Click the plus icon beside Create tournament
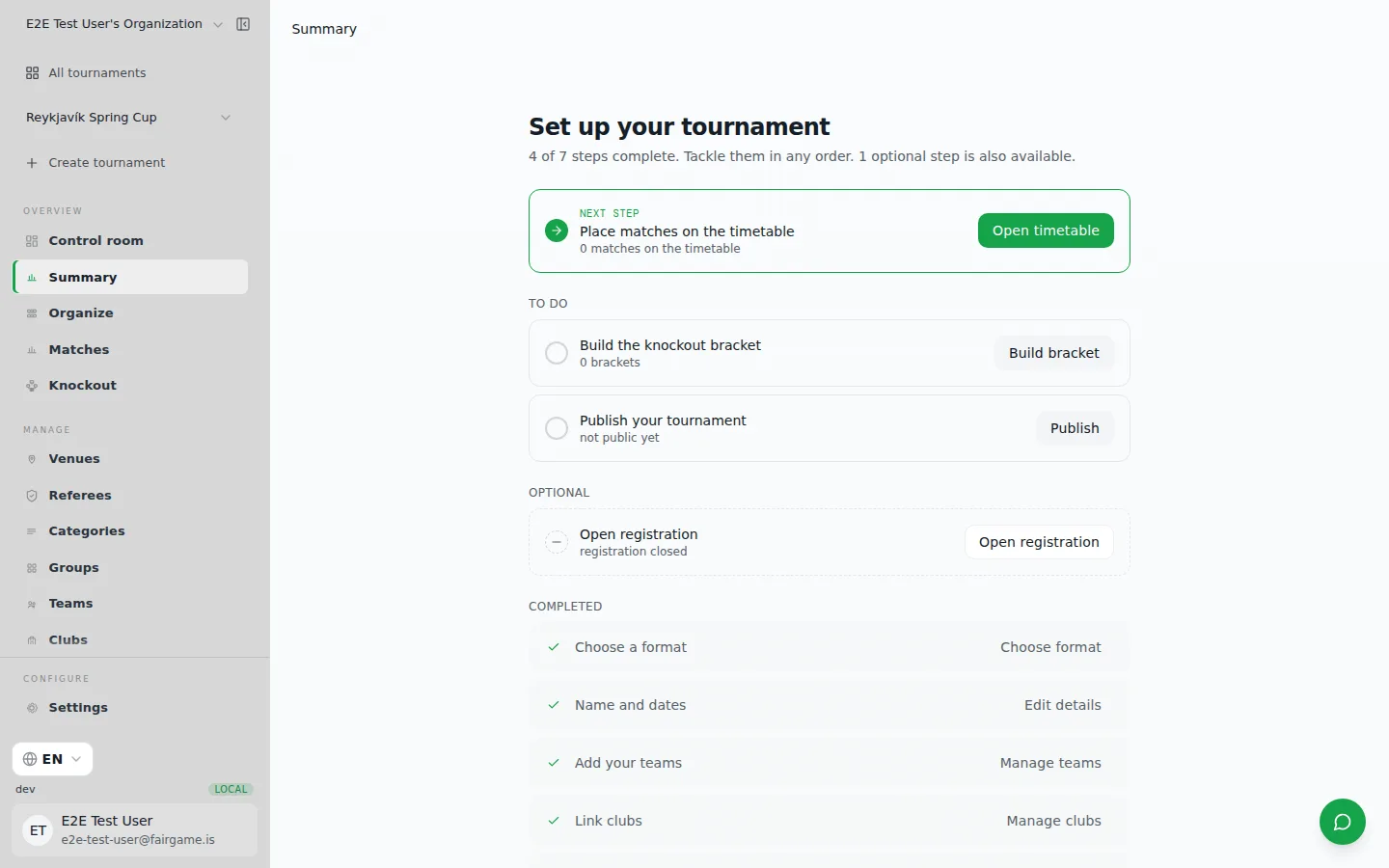This screenshot has width=1389, height=868. (x=32, y=163)
